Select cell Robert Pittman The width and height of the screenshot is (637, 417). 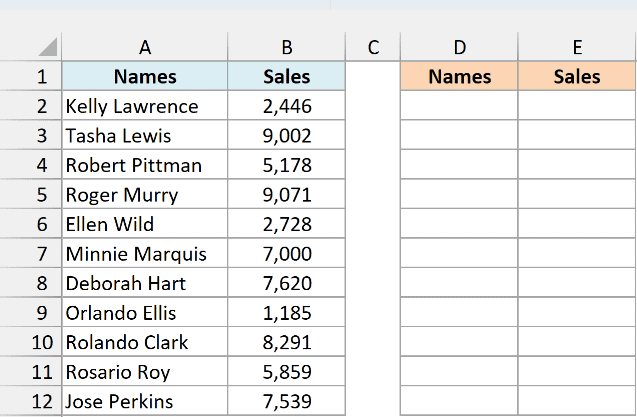pos(145,165)
